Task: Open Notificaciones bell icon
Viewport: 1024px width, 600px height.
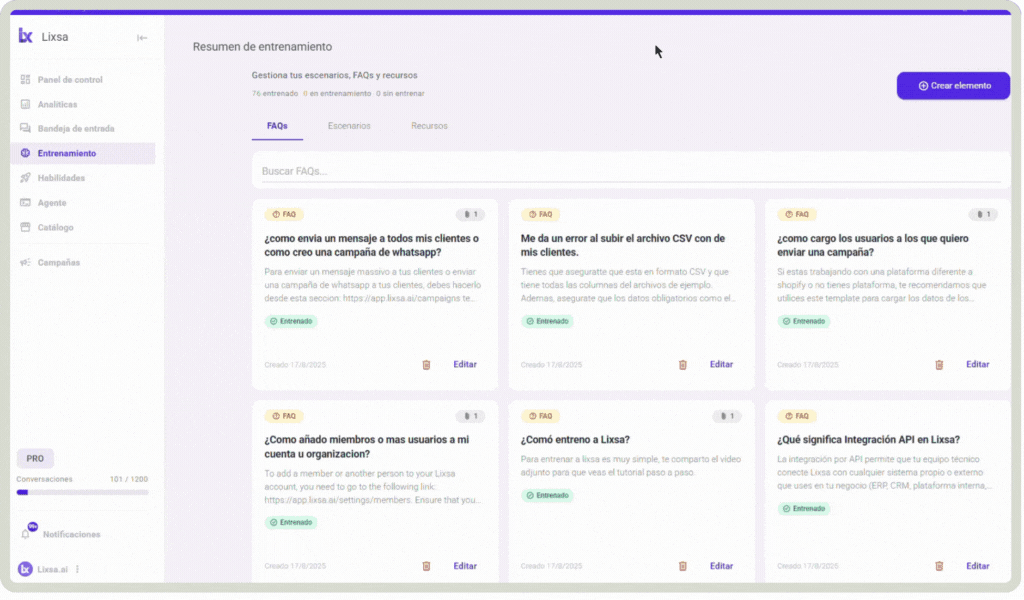Action: (x=26, y=534)
